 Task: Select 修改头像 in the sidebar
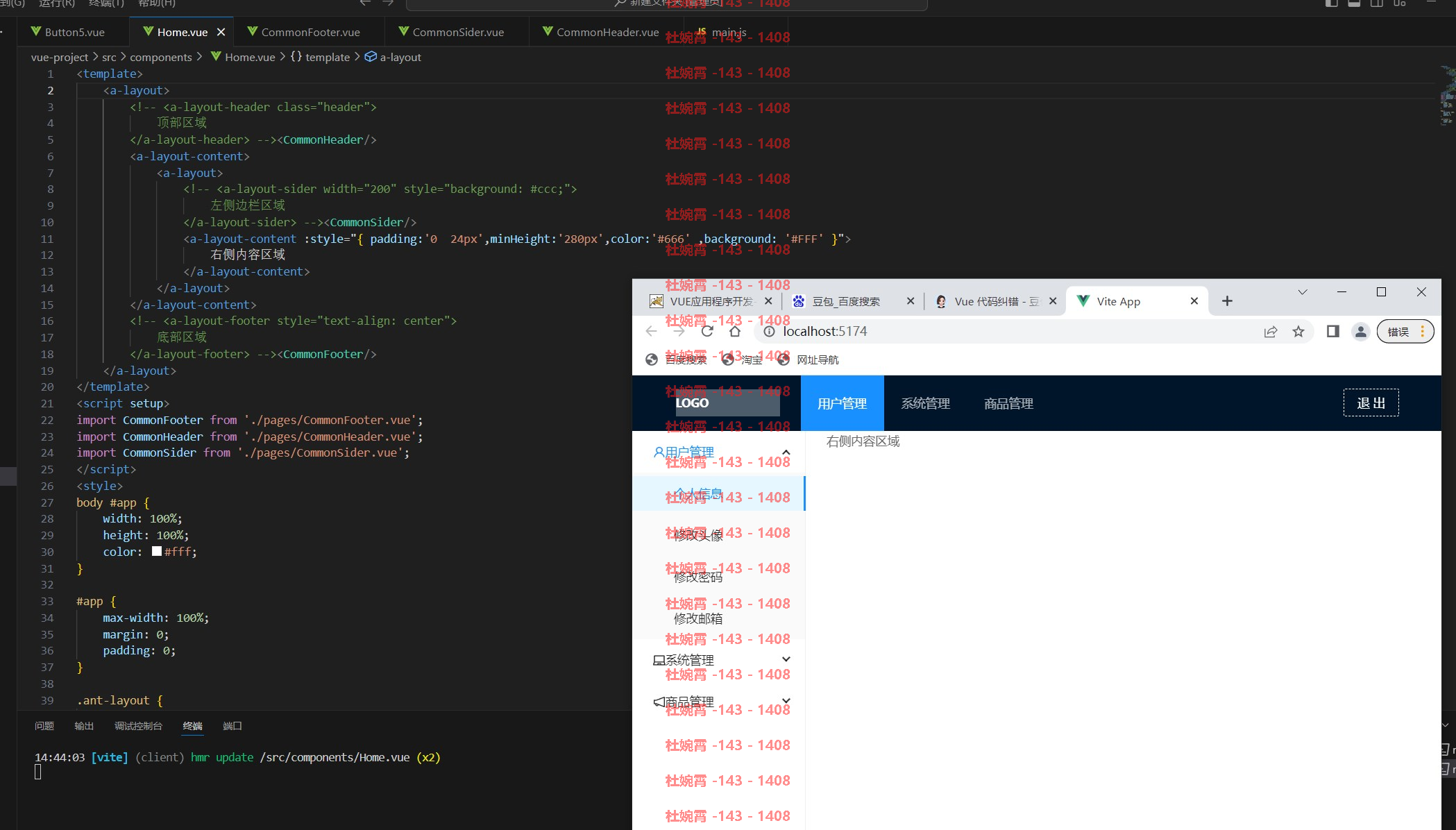point(718,535)
